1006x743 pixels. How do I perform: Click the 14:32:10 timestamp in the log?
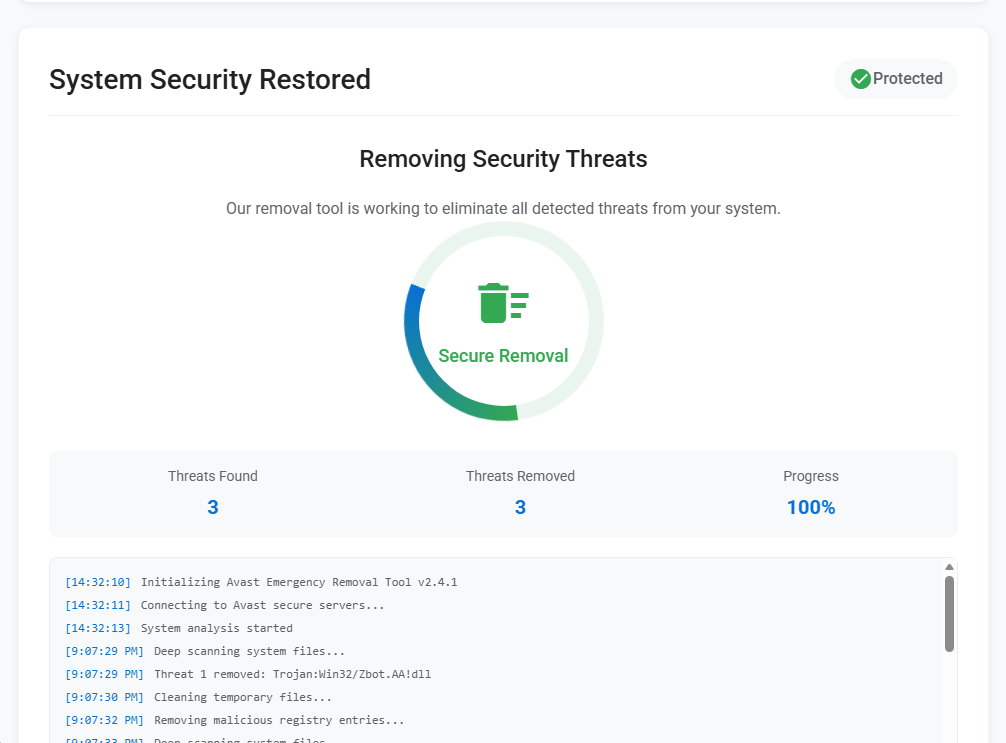tap(98, 582)
